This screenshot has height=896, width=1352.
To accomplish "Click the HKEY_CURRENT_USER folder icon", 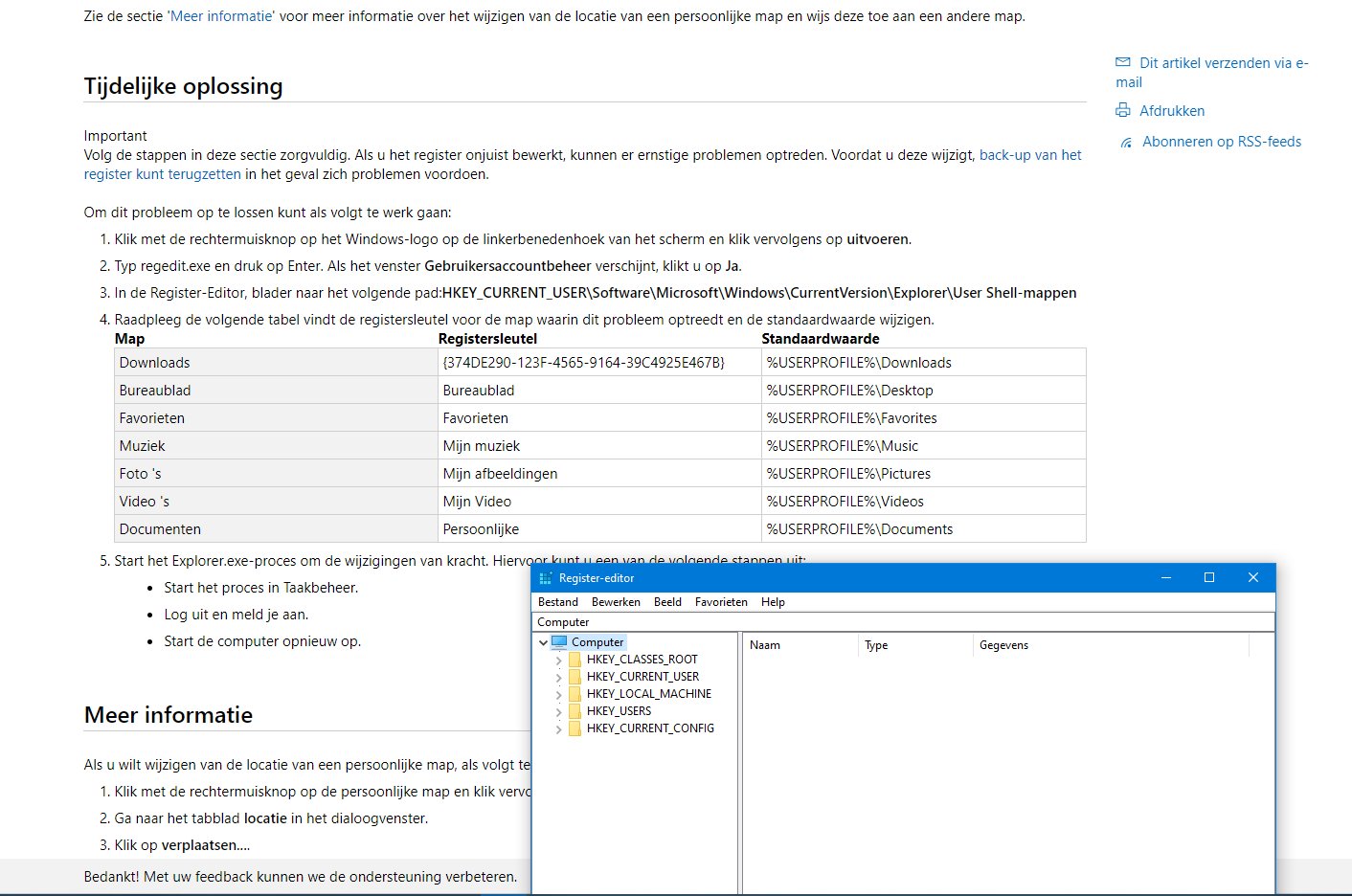I will point(575,677).
